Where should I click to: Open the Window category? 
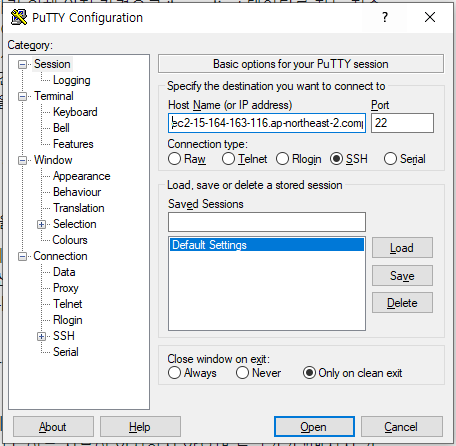(53, 160)
